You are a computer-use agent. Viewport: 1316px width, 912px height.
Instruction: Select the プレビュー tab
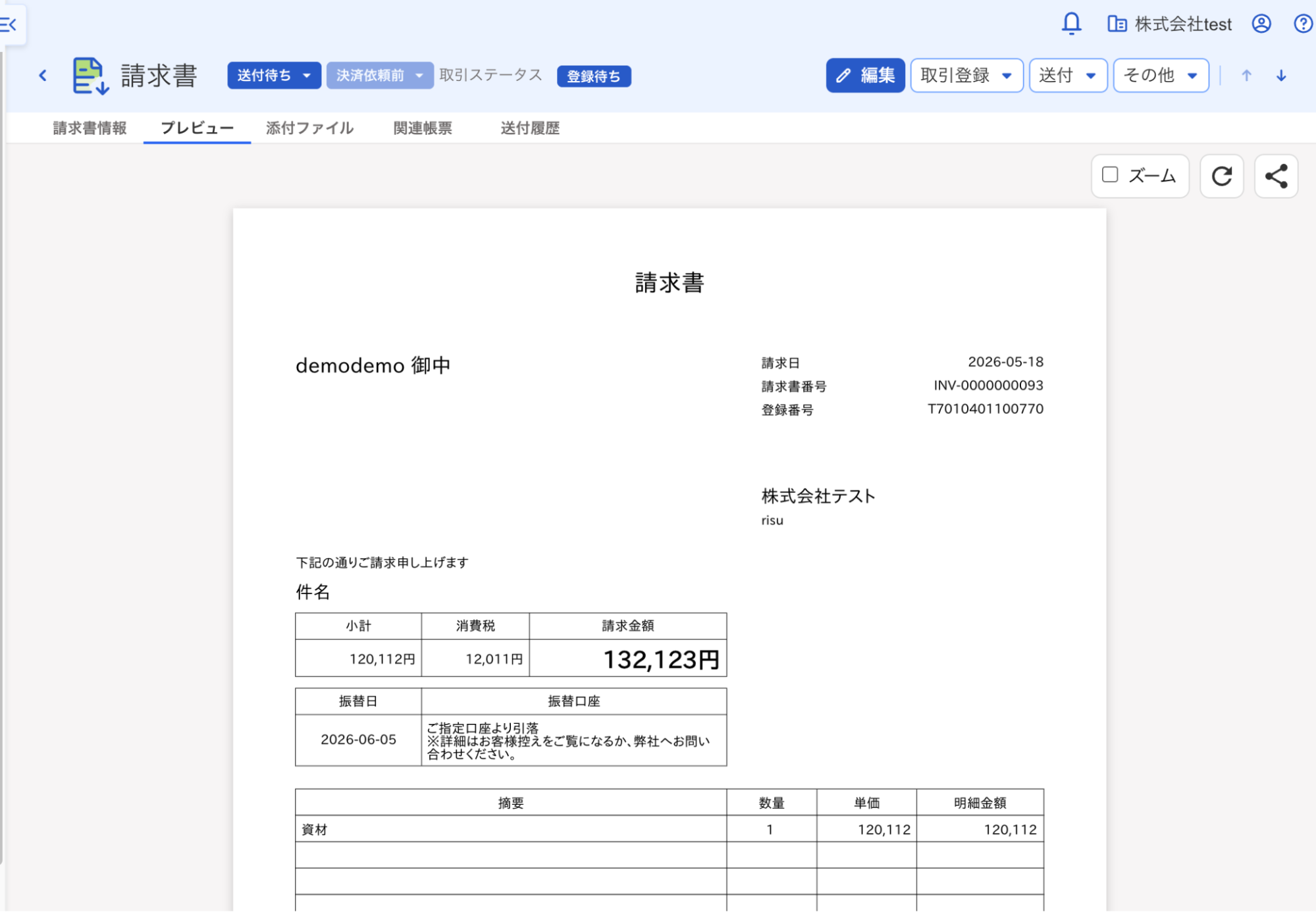tap(197, 128)
